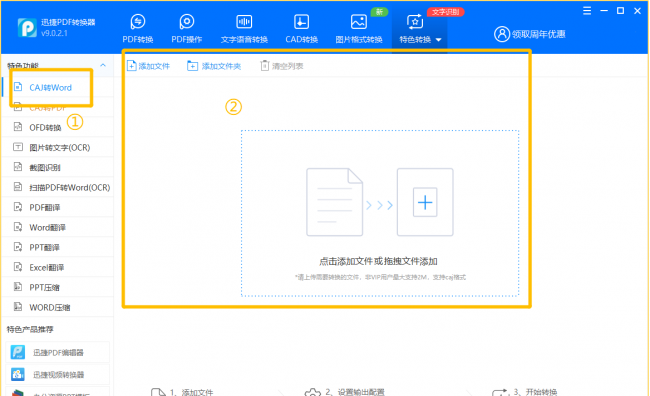Select 扫描PDF转Word(OCR) in sidebar
This screenshot has width=650, height=396.
click(x=58, y=187)
